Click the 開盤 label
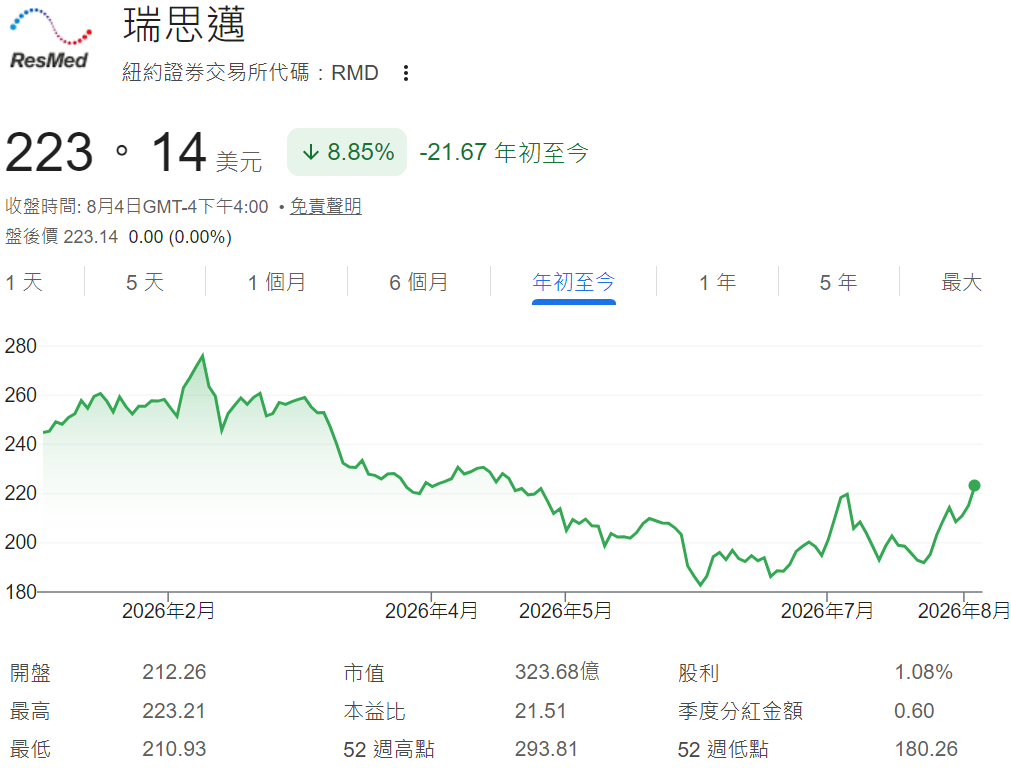This screenshot has height=768, width=1011. point(30,673)
